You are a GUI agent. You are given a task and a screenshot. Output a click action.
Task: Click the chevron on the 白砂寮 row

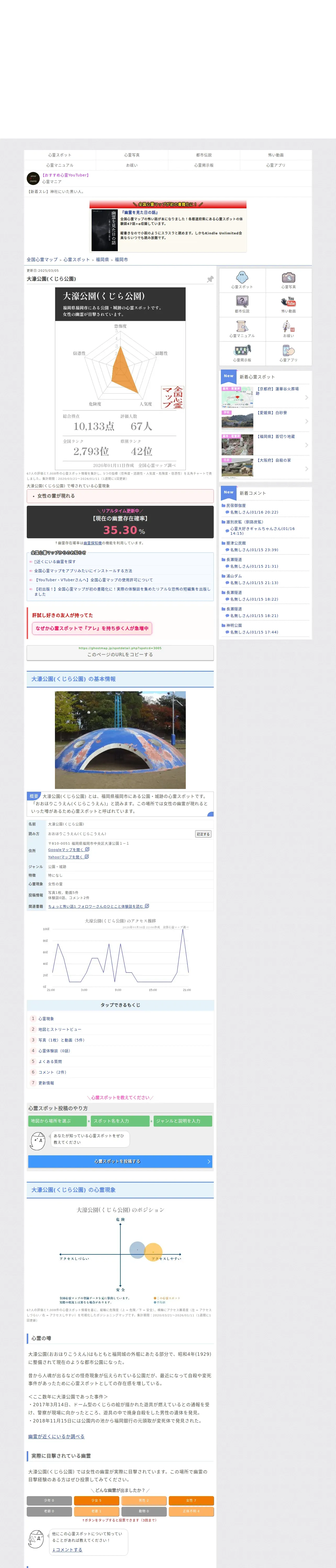click(x=306, y=421)
